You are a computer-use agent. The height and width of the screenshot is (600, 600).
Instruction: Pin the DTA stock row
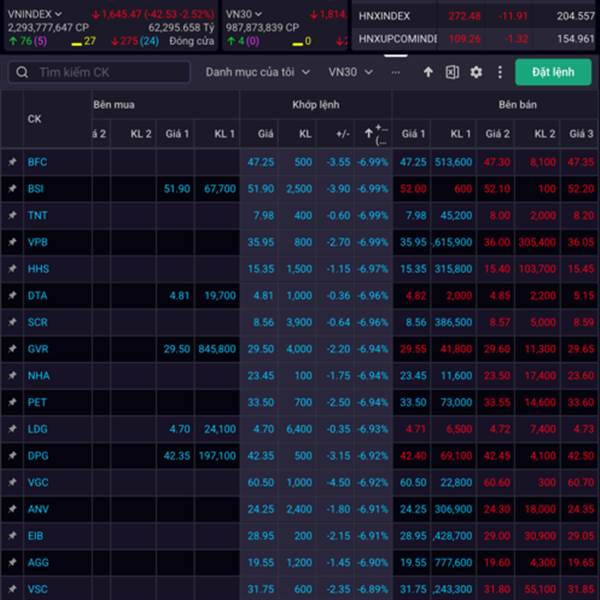[12, 295]
